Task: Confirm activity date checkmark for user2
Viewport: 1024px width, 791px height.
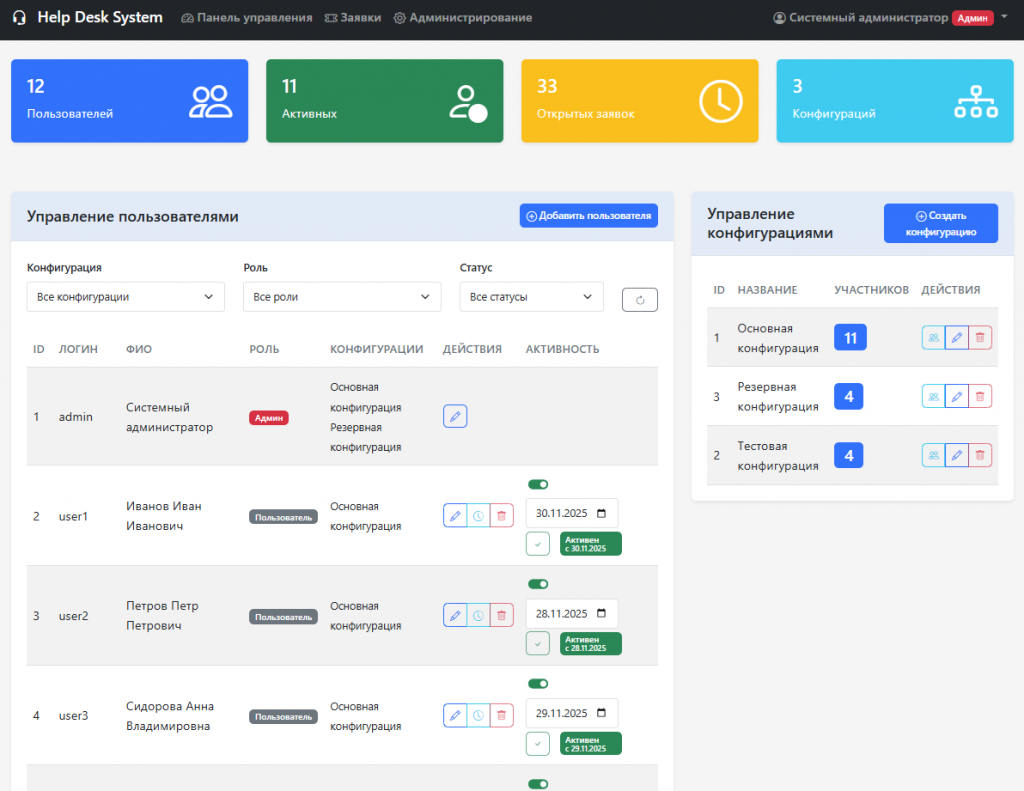Action: (537, 644)
